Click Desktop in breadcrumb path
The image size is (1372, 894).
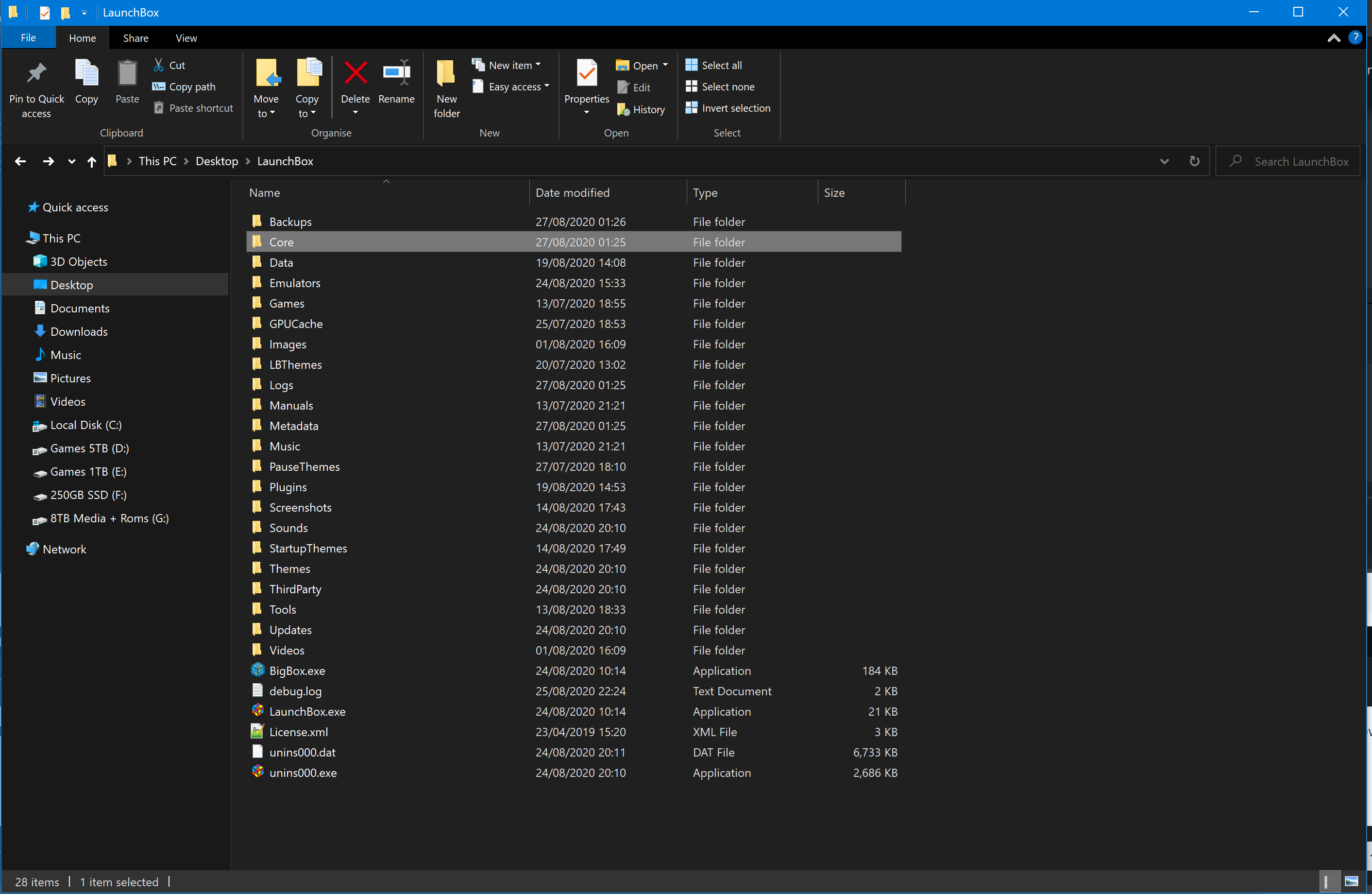point(217,161)
